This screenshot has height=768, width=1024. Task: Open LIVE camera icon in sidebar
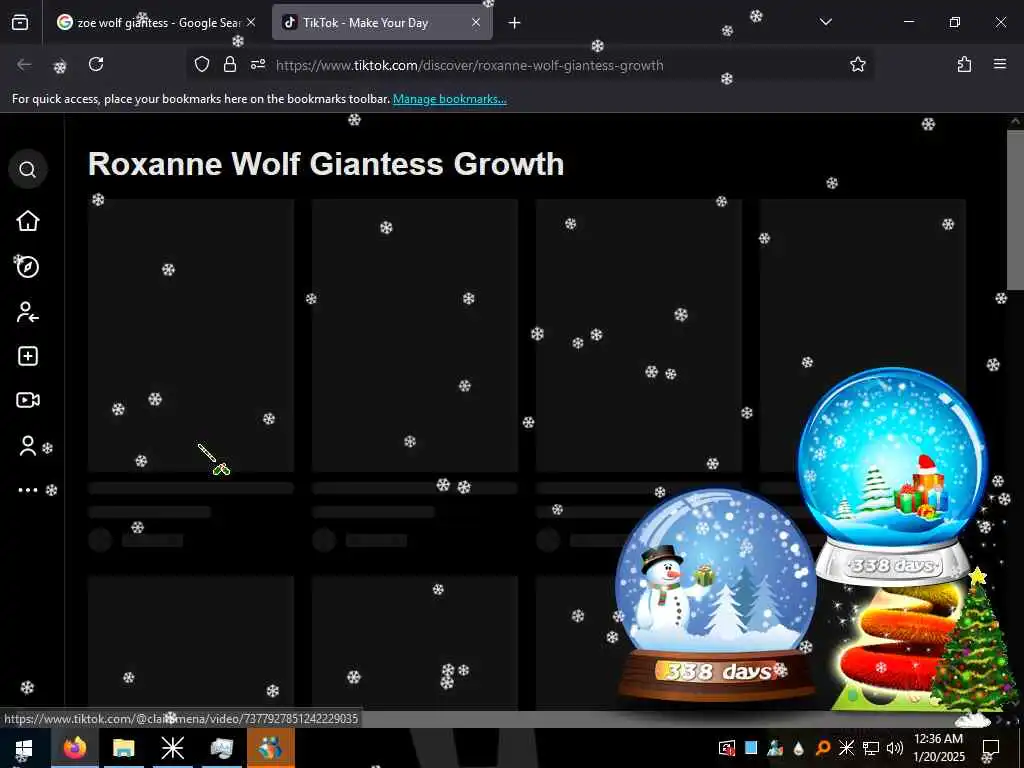[27, 400]
